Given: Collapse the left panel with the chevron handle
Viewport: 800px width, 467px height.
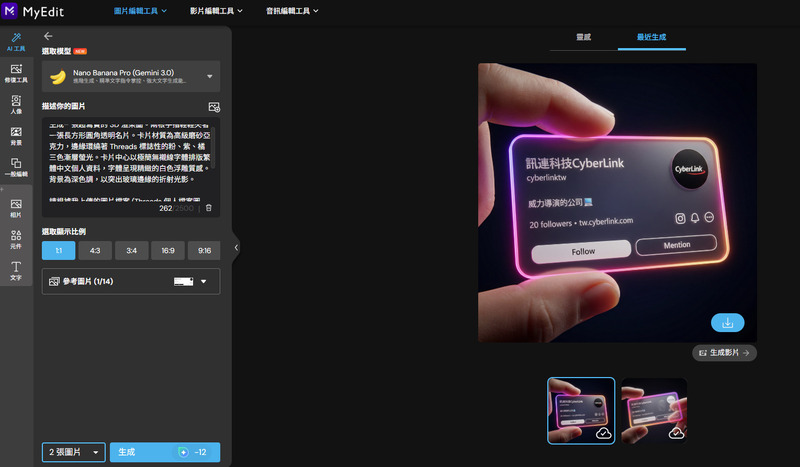Looking at the screenshot, I should [236, 248].
